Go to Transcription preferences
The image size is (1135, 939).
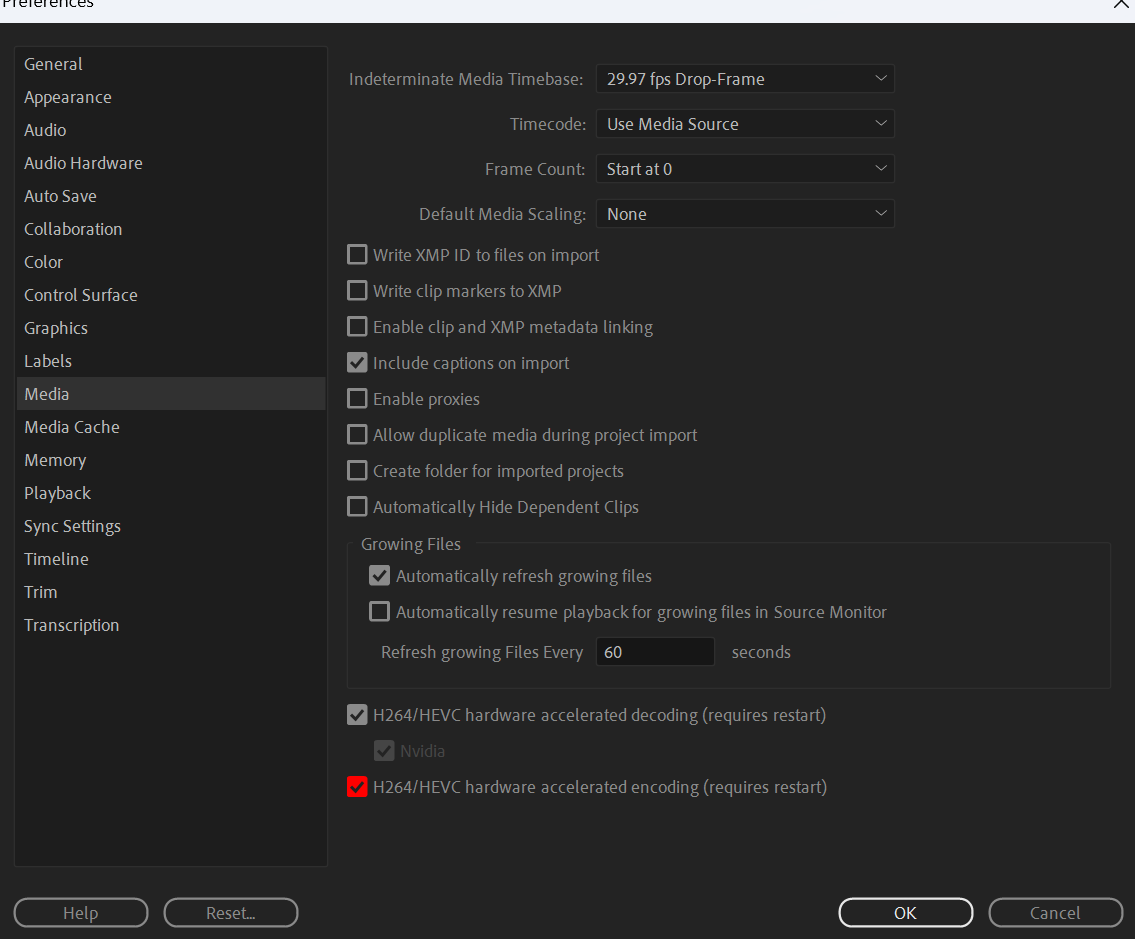point(71,625)
